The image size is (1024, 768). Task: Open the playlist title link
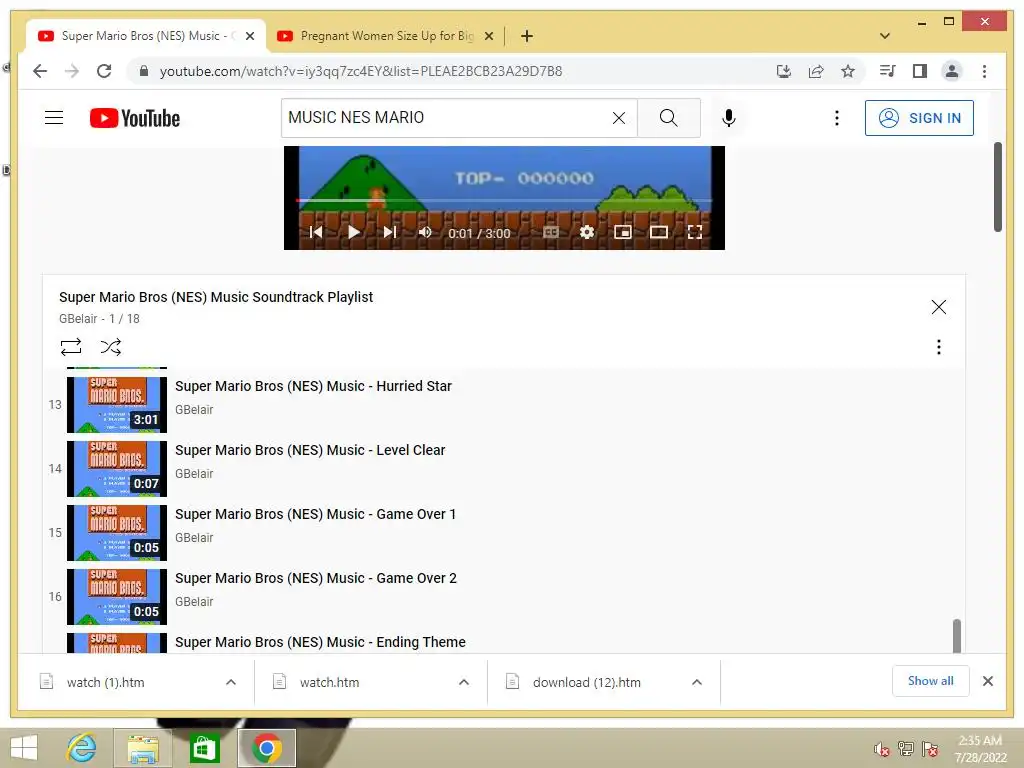point(216,297)
